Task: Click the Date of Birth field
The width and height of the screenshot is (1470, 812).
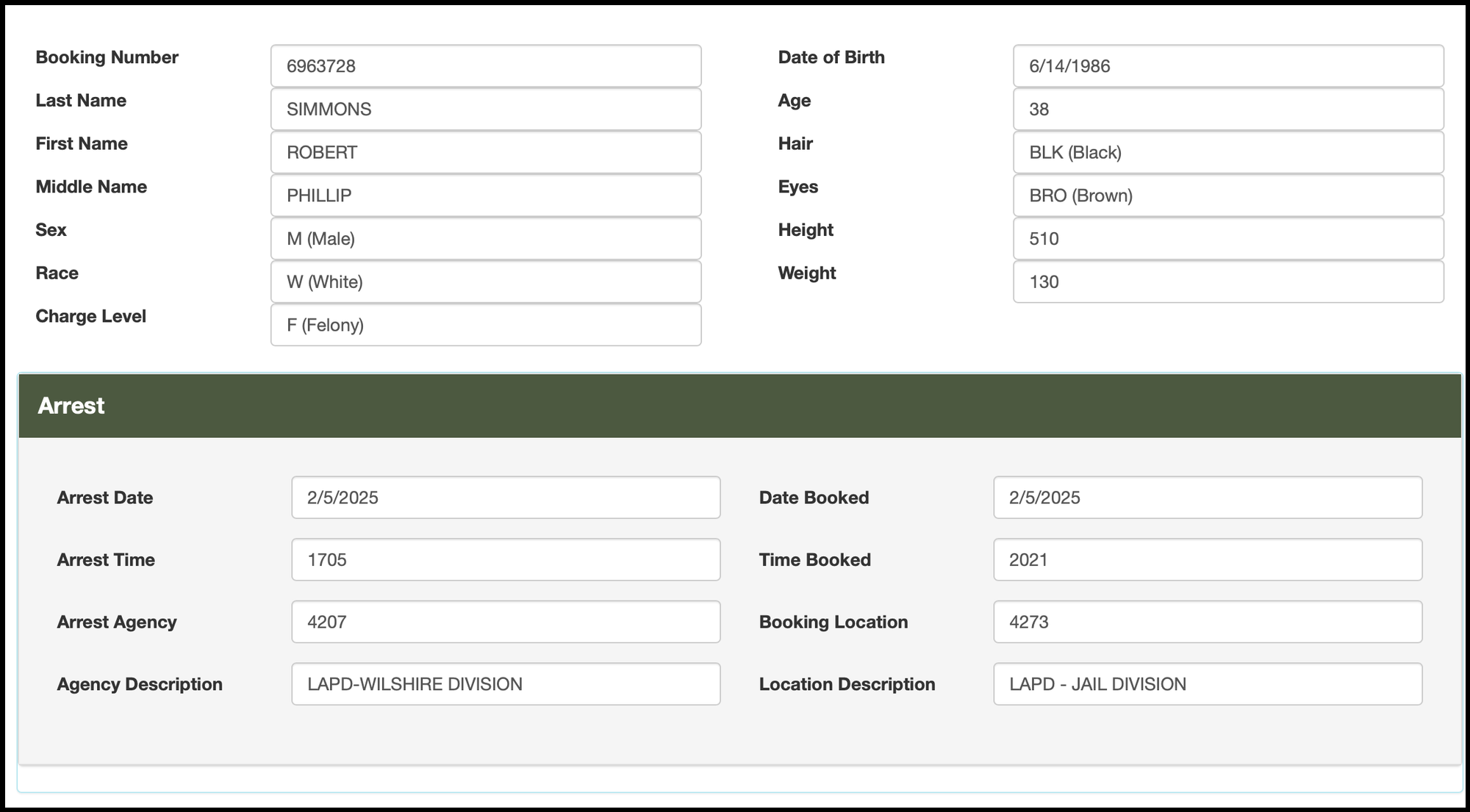Action: click(x=1227, y=66)
